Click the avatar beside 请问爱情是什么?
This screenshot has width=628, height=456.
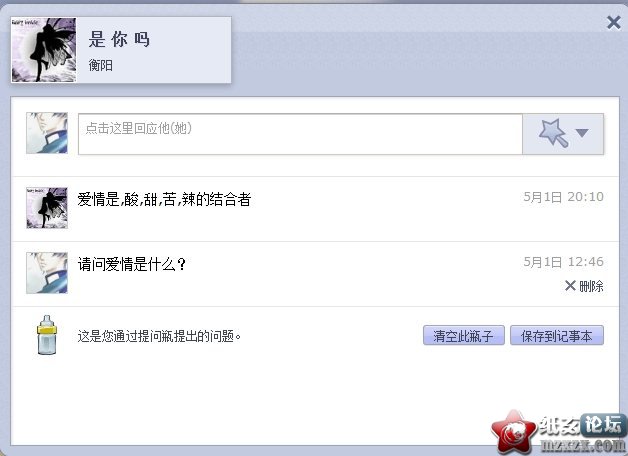click(x=47, y=273)
